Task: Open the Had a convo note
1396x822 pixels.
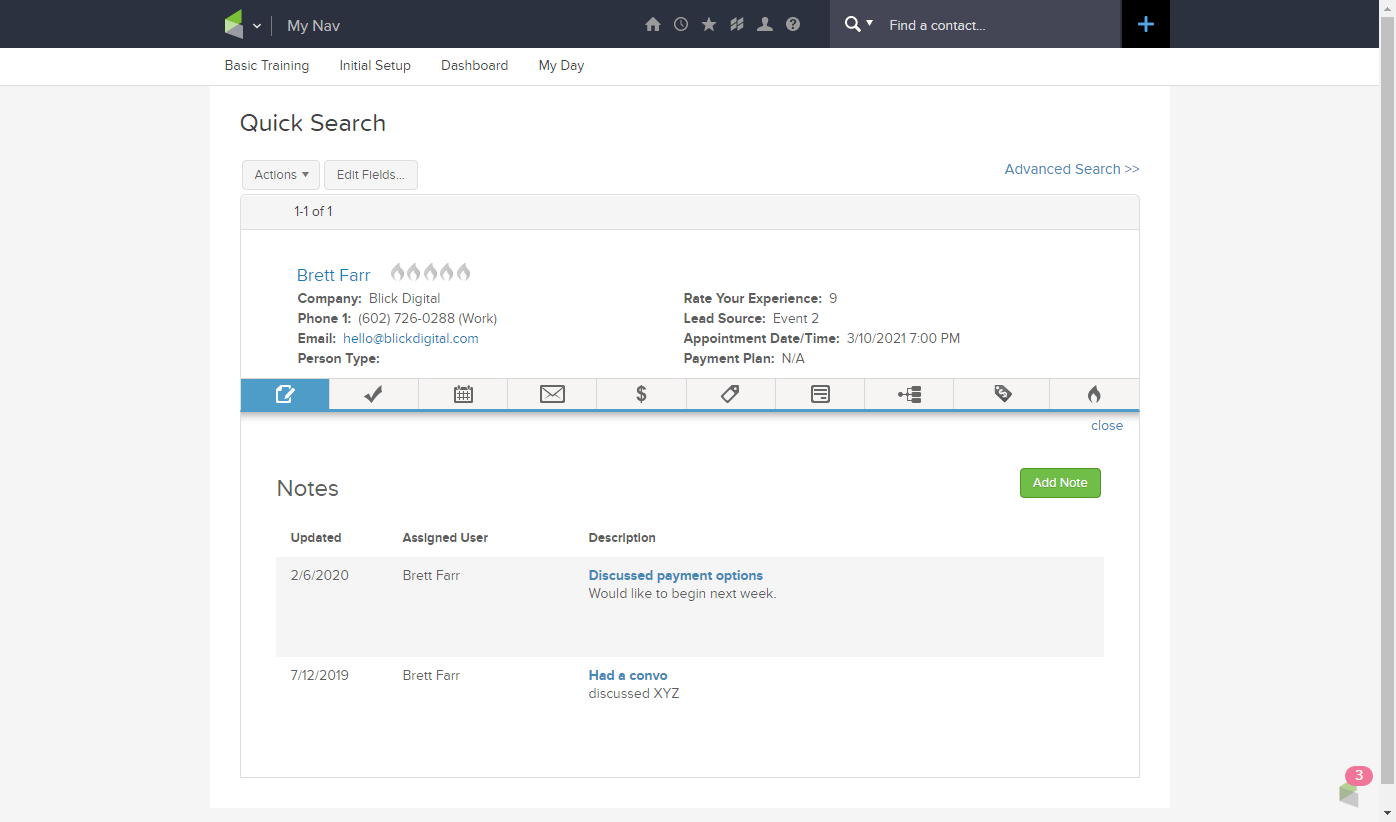Action: click(x=628, y=676)
